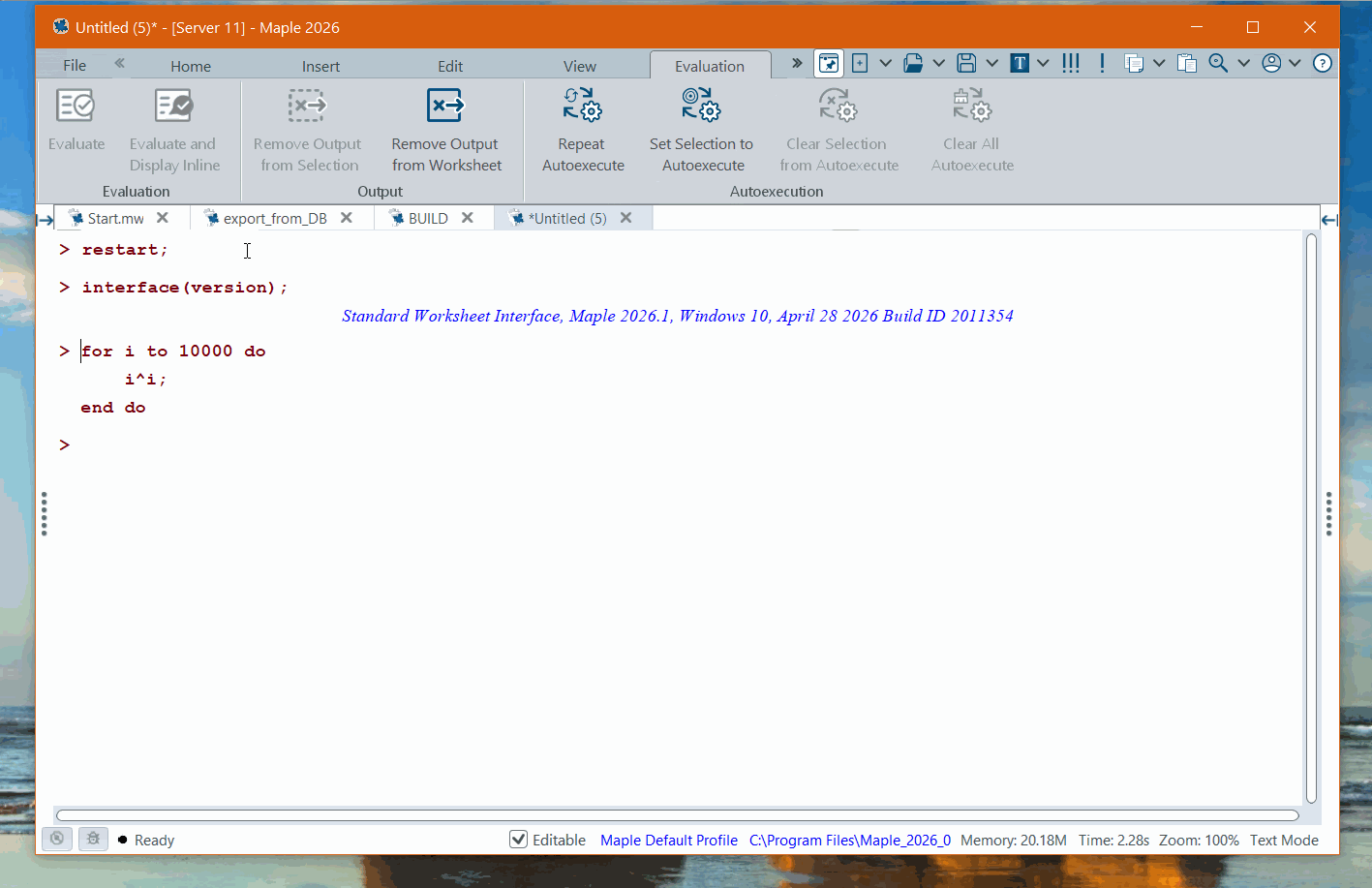Click the user account icon
This screenshot has width=1372, height=888.
pos(1271,64)
